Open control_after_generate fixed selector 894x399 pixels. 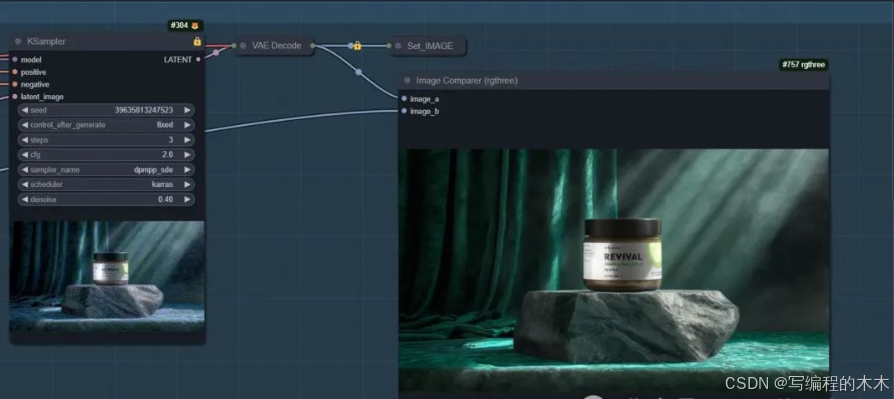pos(106,125)
